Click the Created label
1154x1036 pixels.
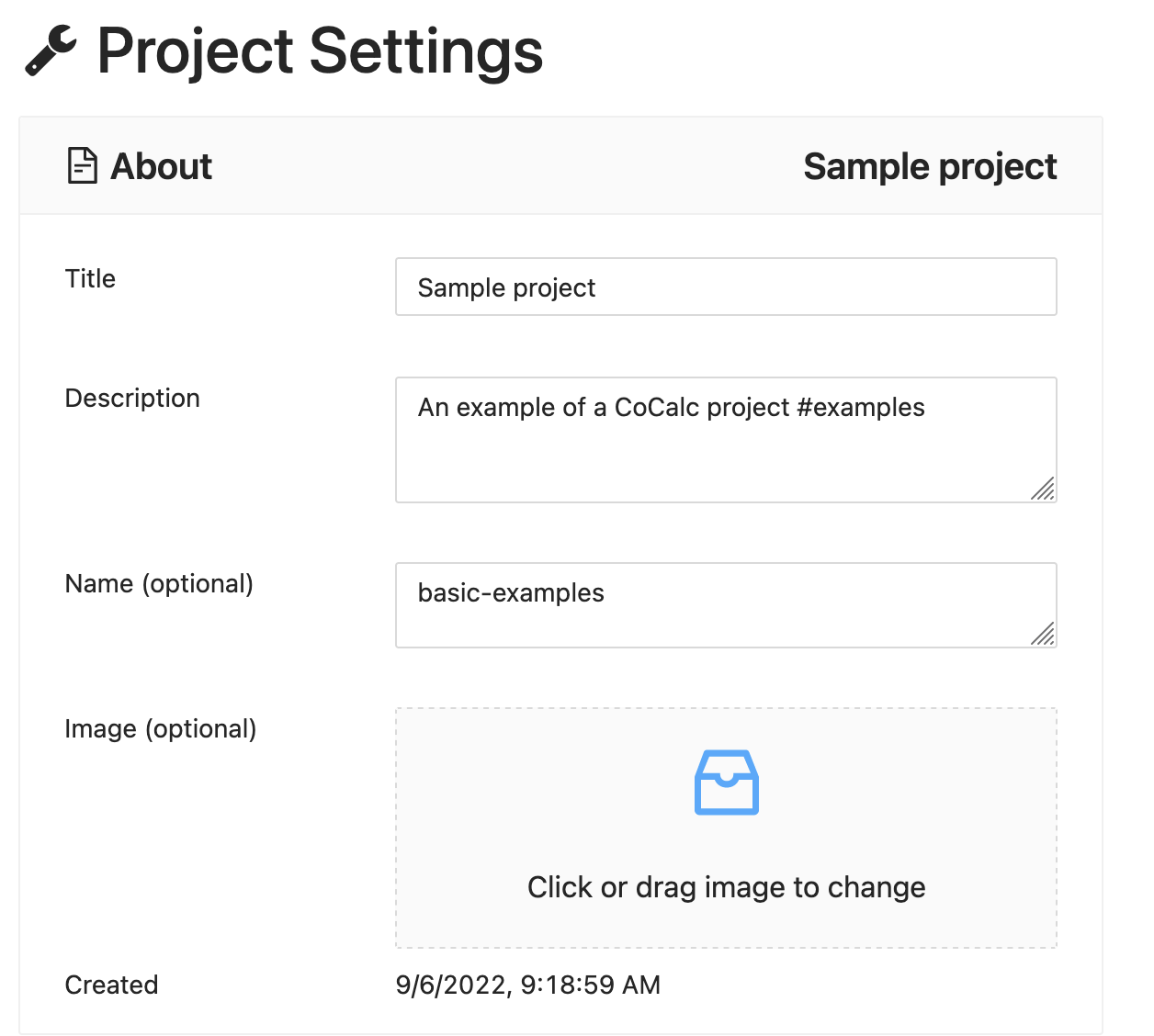(x=111, y=985)
